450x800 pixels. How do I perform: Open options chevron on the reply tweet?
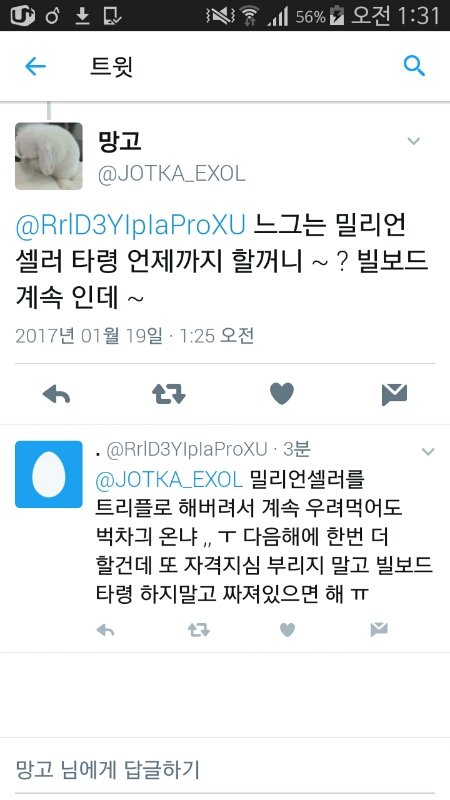click(x=428, y=452)
